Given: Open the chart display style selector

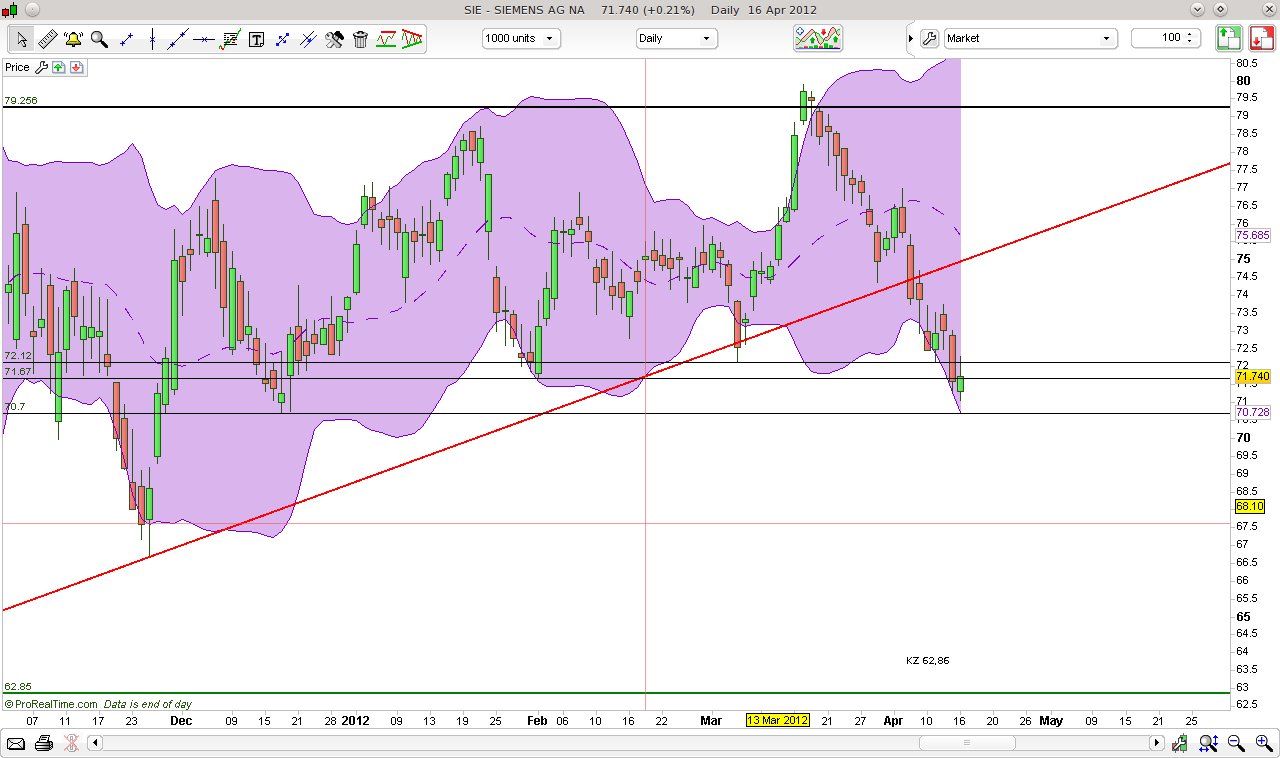Looking at the screenshot, I should click(817, 38).
